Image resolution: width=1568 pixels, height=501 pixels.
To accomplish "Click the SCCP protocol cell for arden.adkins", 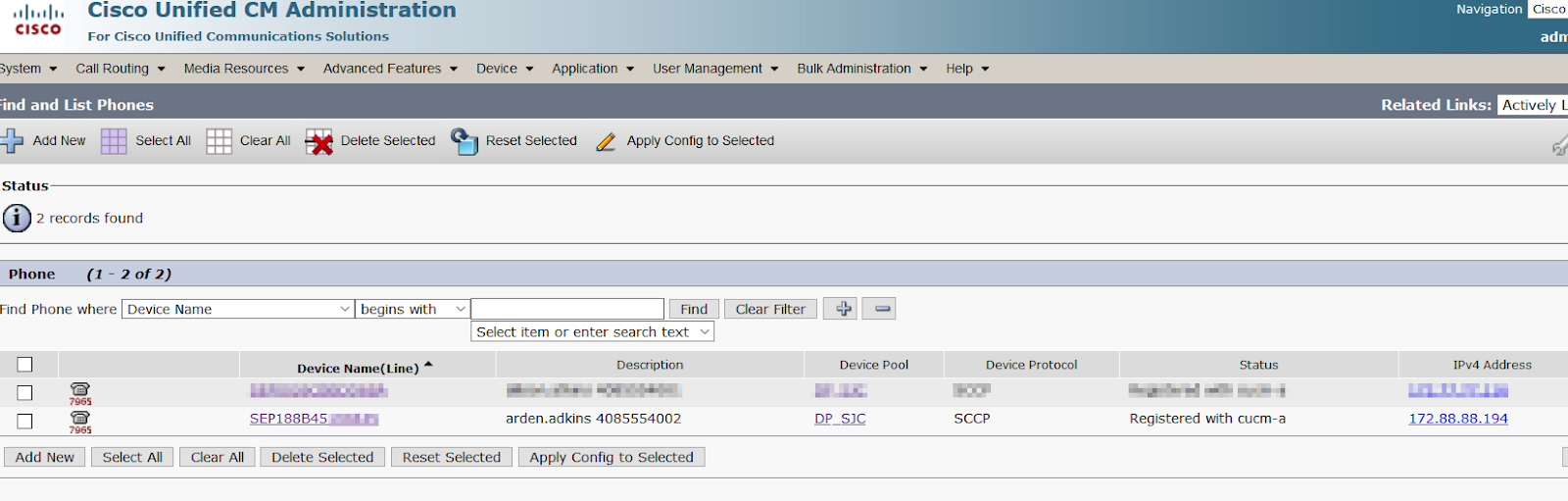I will pos(972,419).
